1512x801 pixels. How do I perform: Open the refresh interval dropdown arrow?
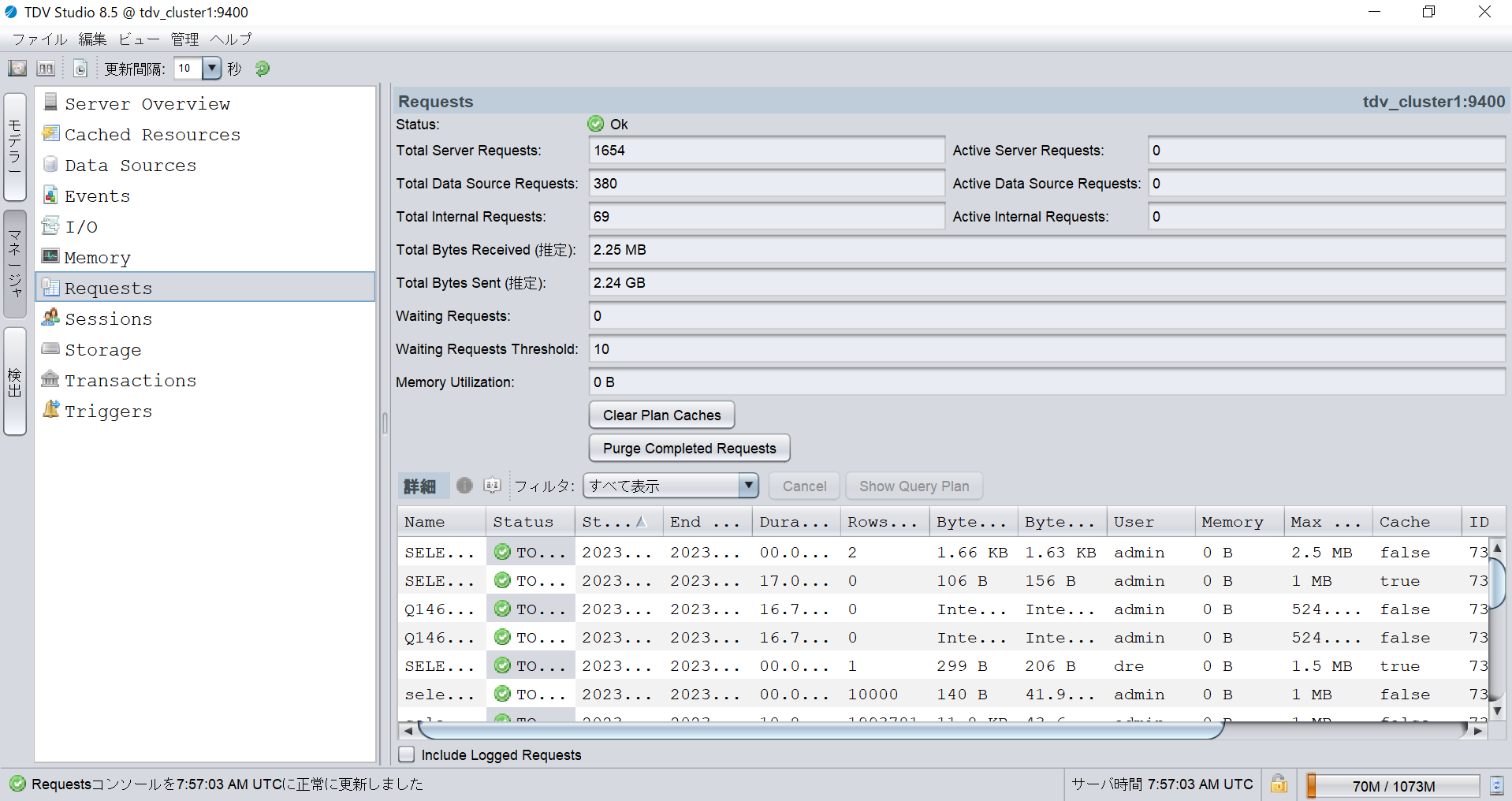pyautogui.click(x=211, y=69)
